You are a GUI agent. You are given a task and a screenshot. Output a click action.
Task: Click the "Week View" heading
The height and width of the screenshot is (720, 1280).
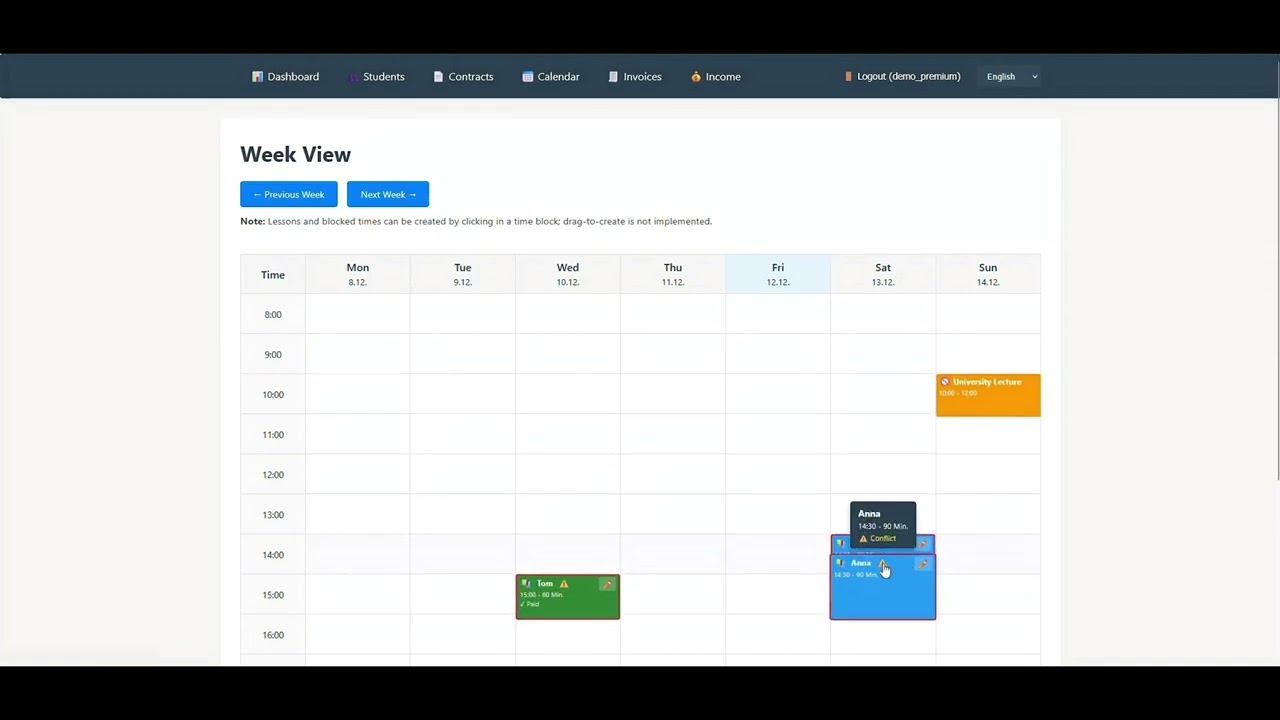[x=296, y=154]
